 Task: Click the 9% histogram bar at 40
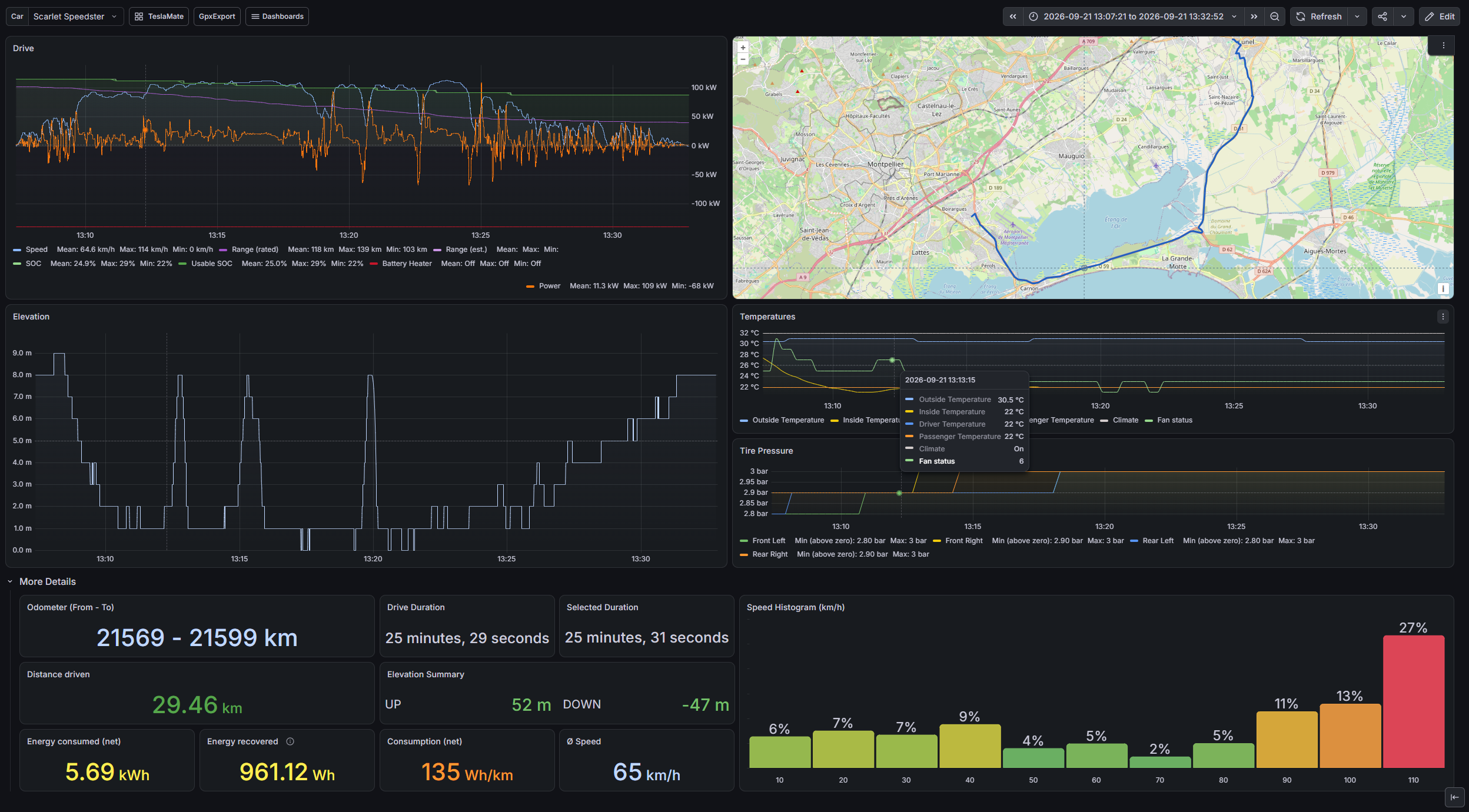pyautogui.click(x=970, y=746)
